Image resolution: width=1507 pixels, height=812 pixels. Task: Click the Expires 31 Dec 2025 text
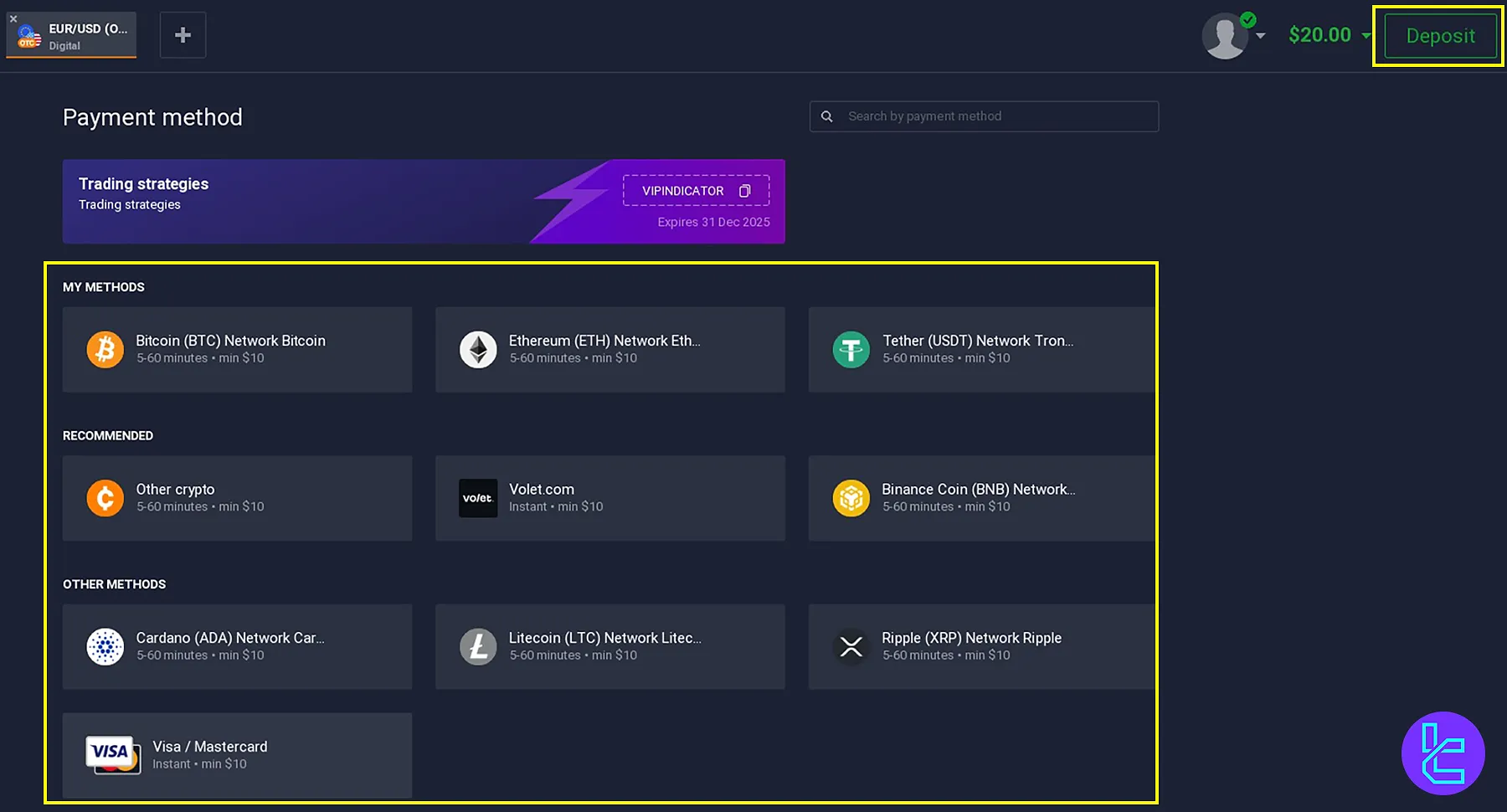[x=713, y=222]
